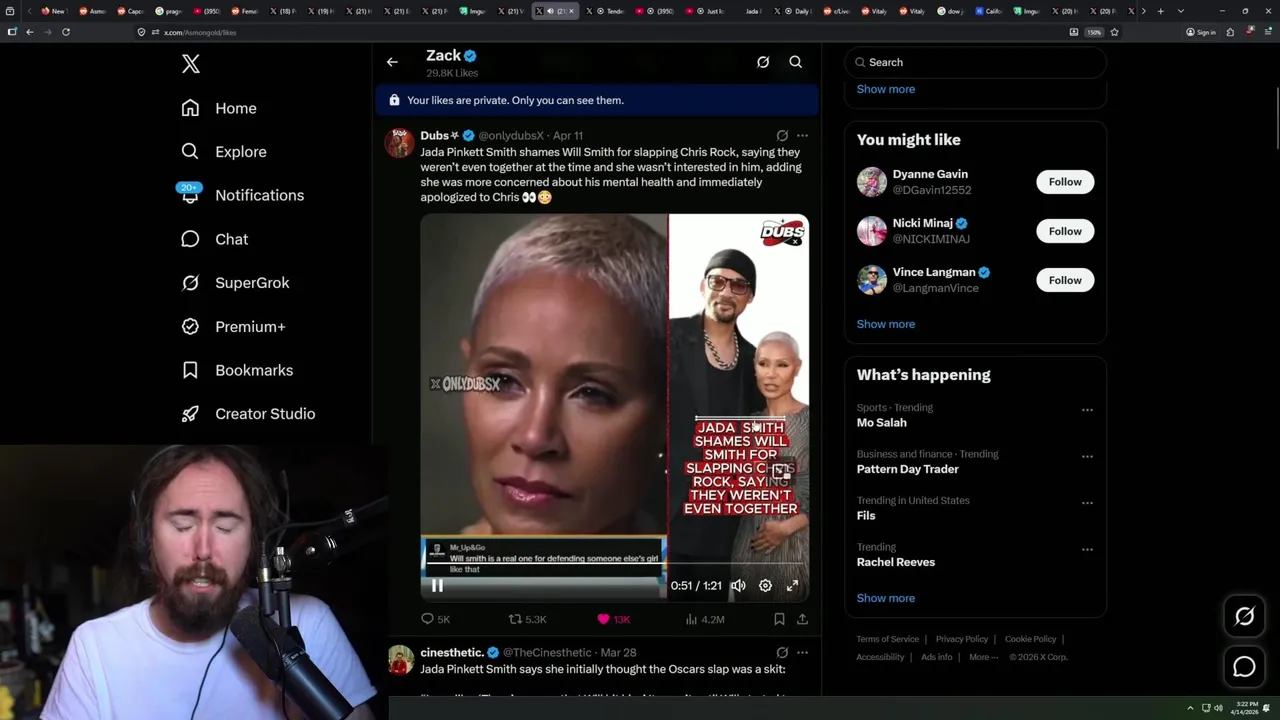Viewport: 1280px width, 720px height.
Task: Open the Fils trending topic
Action: [866, 516]
